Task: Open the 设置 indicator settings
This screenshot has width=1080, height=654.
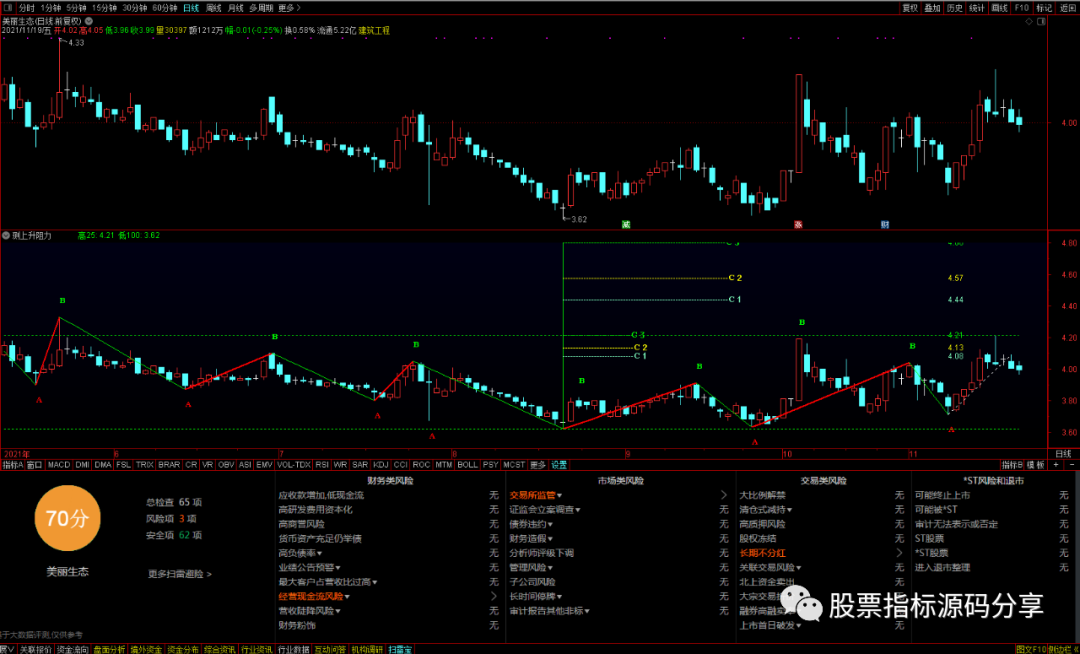Action: click(559, 465)
